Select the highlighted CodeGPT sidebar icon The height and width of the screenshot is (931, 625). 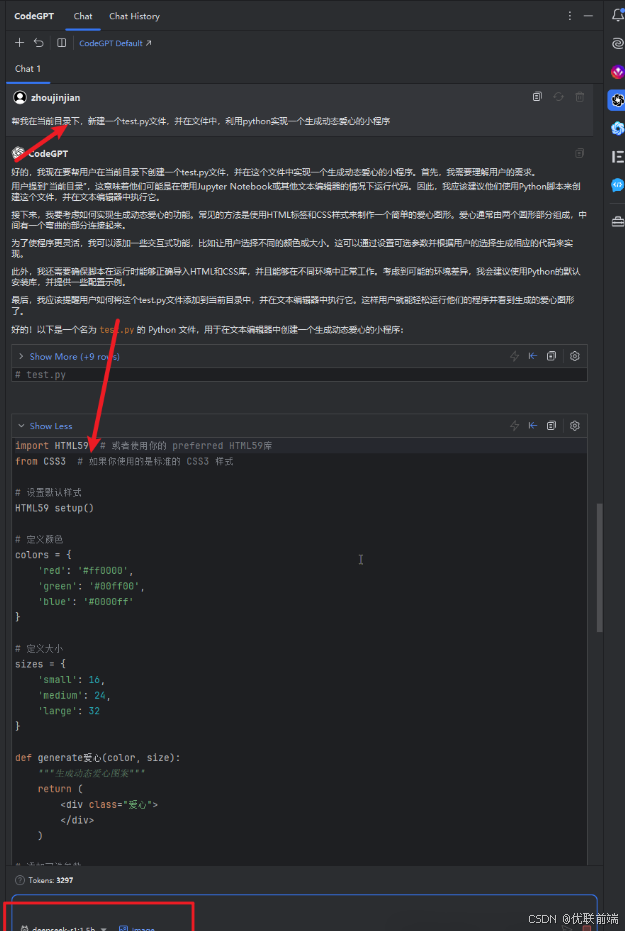[617, 100]
